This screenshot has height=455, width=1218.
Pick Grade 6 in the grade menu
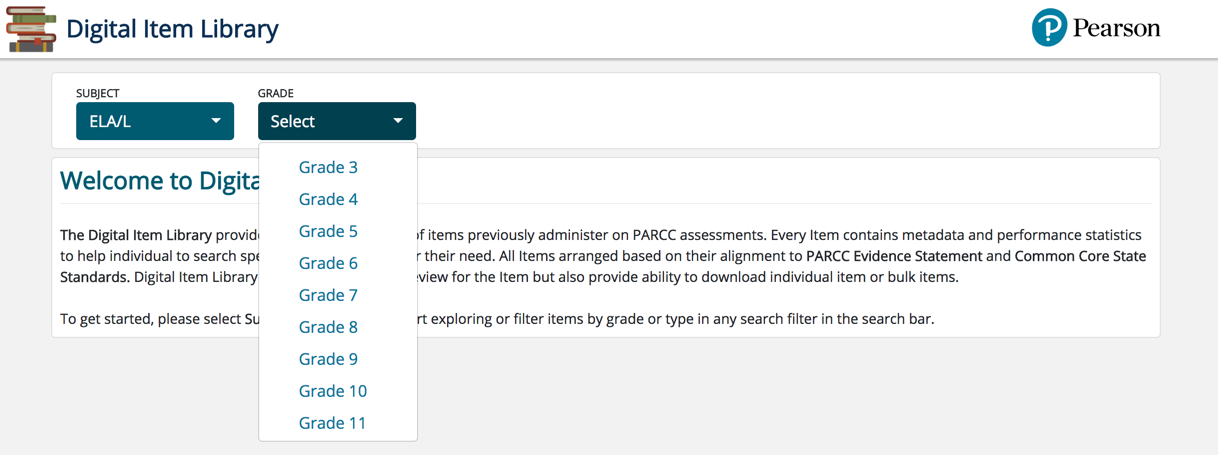(x=328, y=263)
